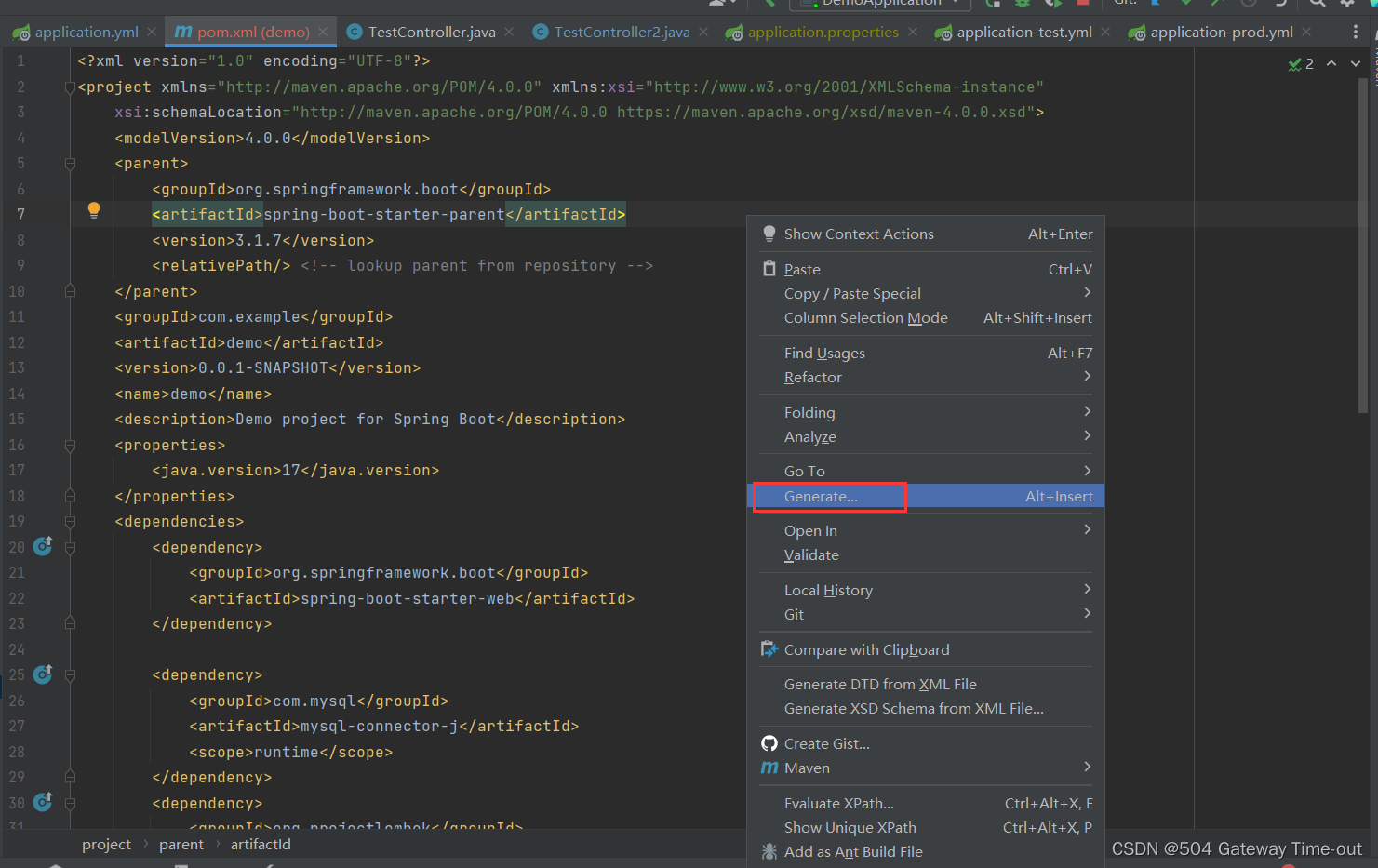The width and height of the screenshot is (1378, 868).
Task: Select Show Unique XPath menu entry
Action: click(926, 828)
